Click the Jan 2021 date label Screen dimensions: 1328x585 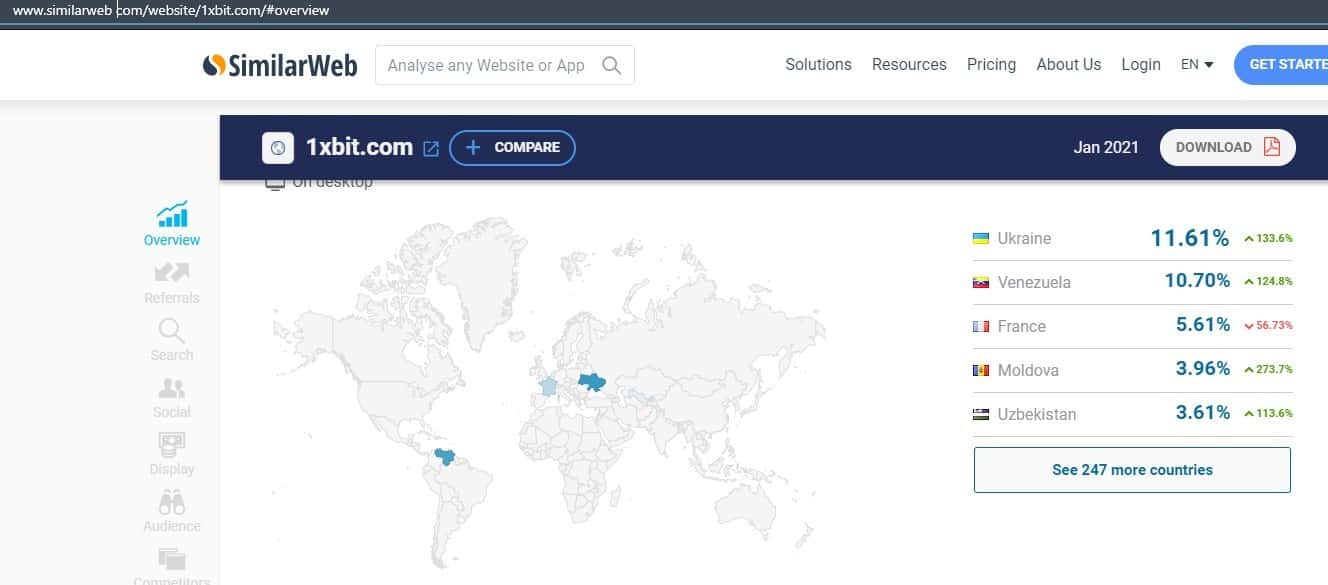pyautogui.click(x=1106, y=147)
